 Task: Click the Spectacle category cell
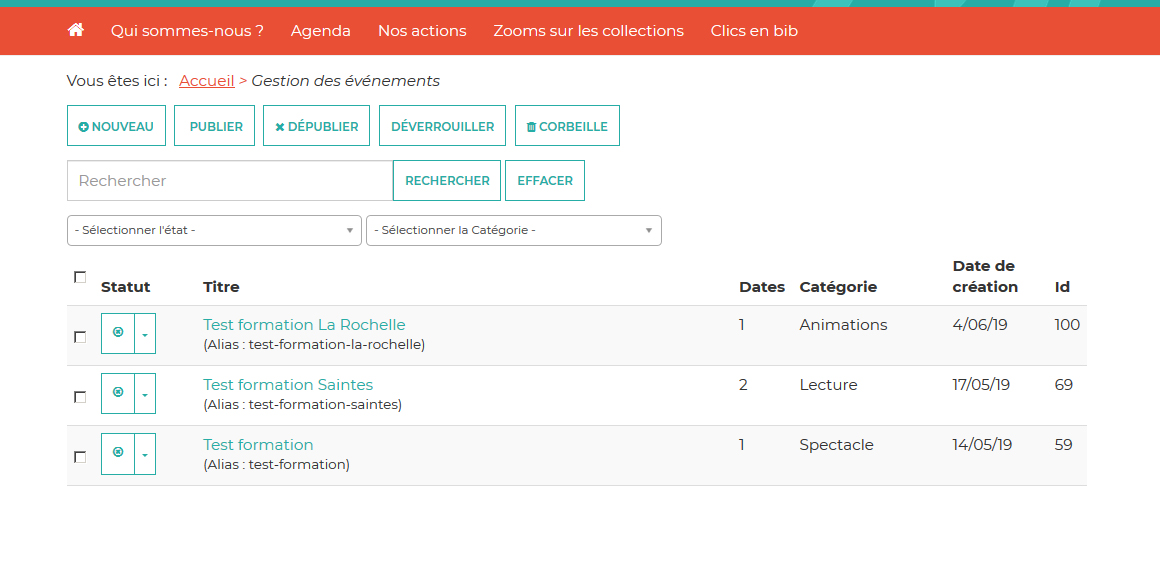coord(837,444)
